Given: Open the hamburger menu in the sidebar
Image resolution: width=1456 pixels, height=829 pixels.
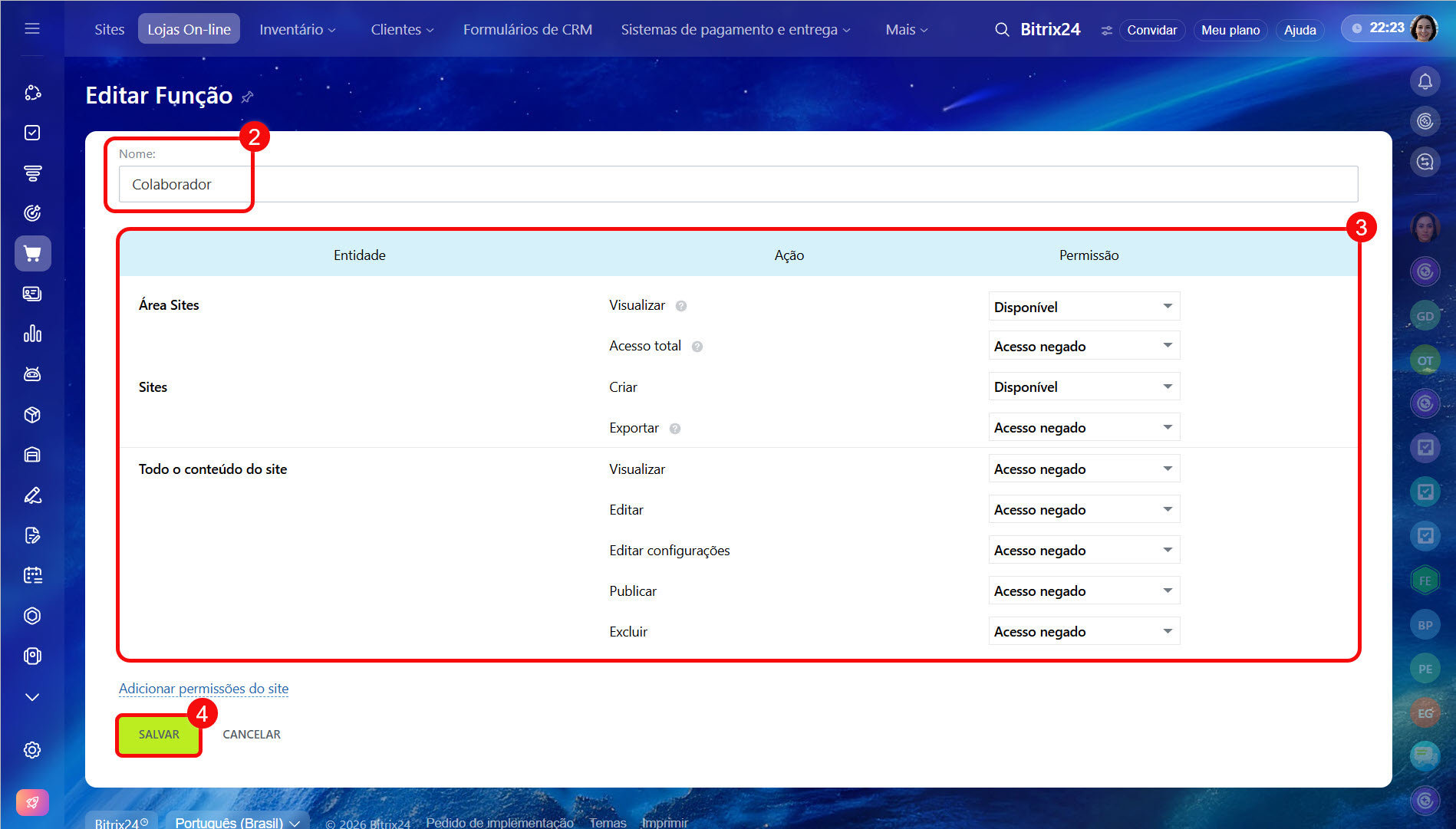Looking at the screenshot, I should [x=32, y=28].
